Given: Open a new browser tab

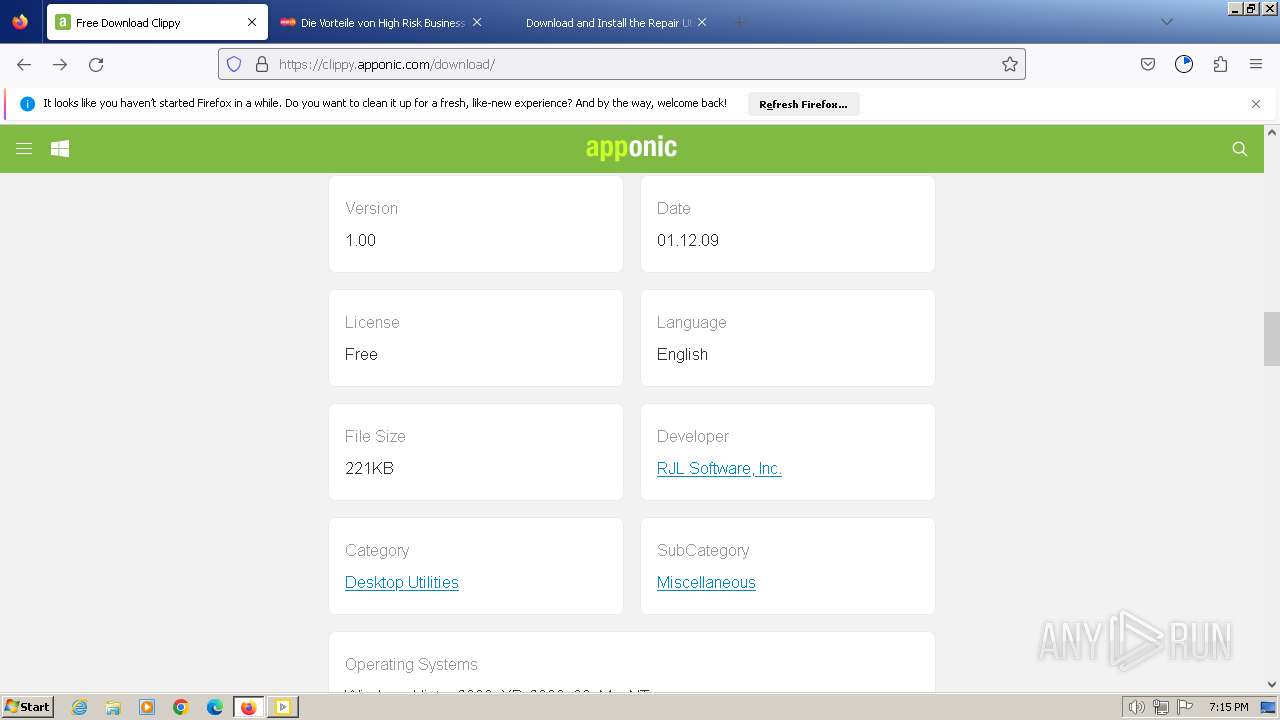Looking at the screenshot, I should (740, 22).
